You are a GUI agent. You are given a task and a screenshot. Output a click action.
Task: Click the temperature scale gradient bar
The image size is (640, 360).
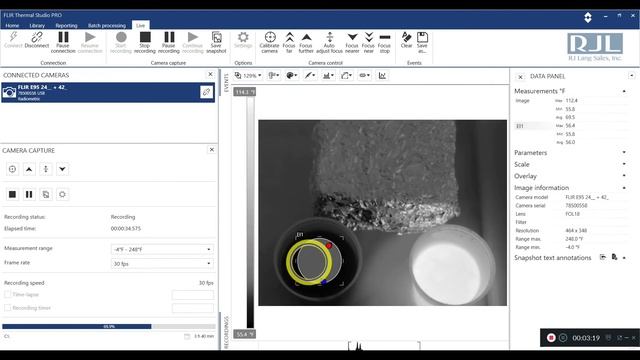point(250,212)
